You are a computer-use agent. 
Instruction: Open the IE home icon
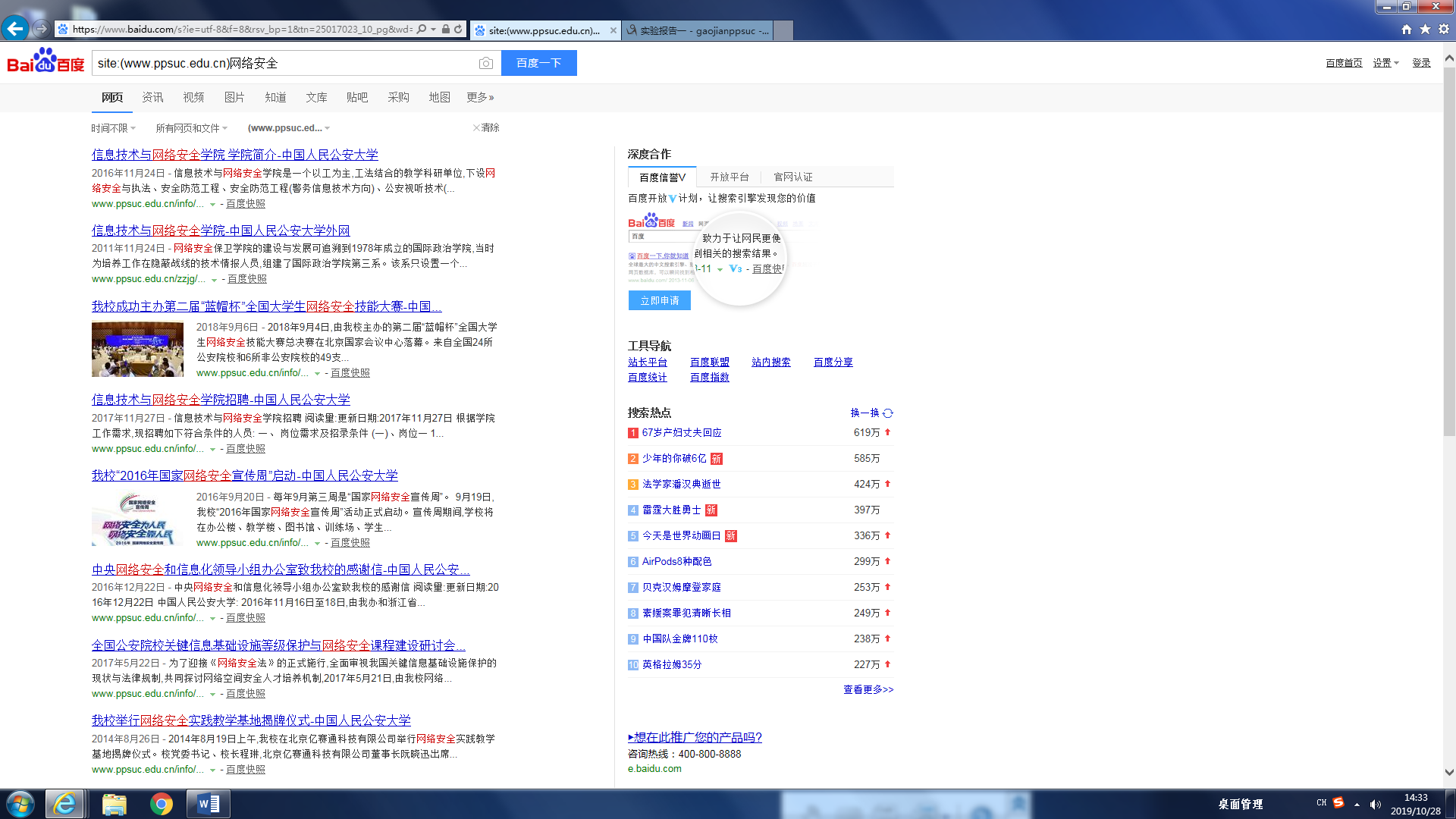coord(1407,30)
